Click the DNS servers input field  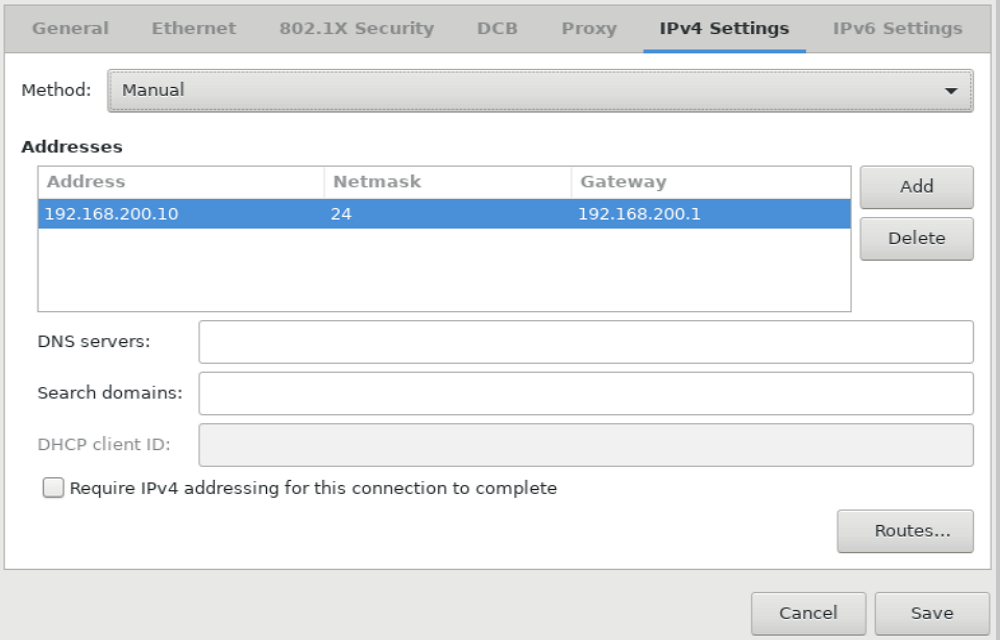click(585, 342)
